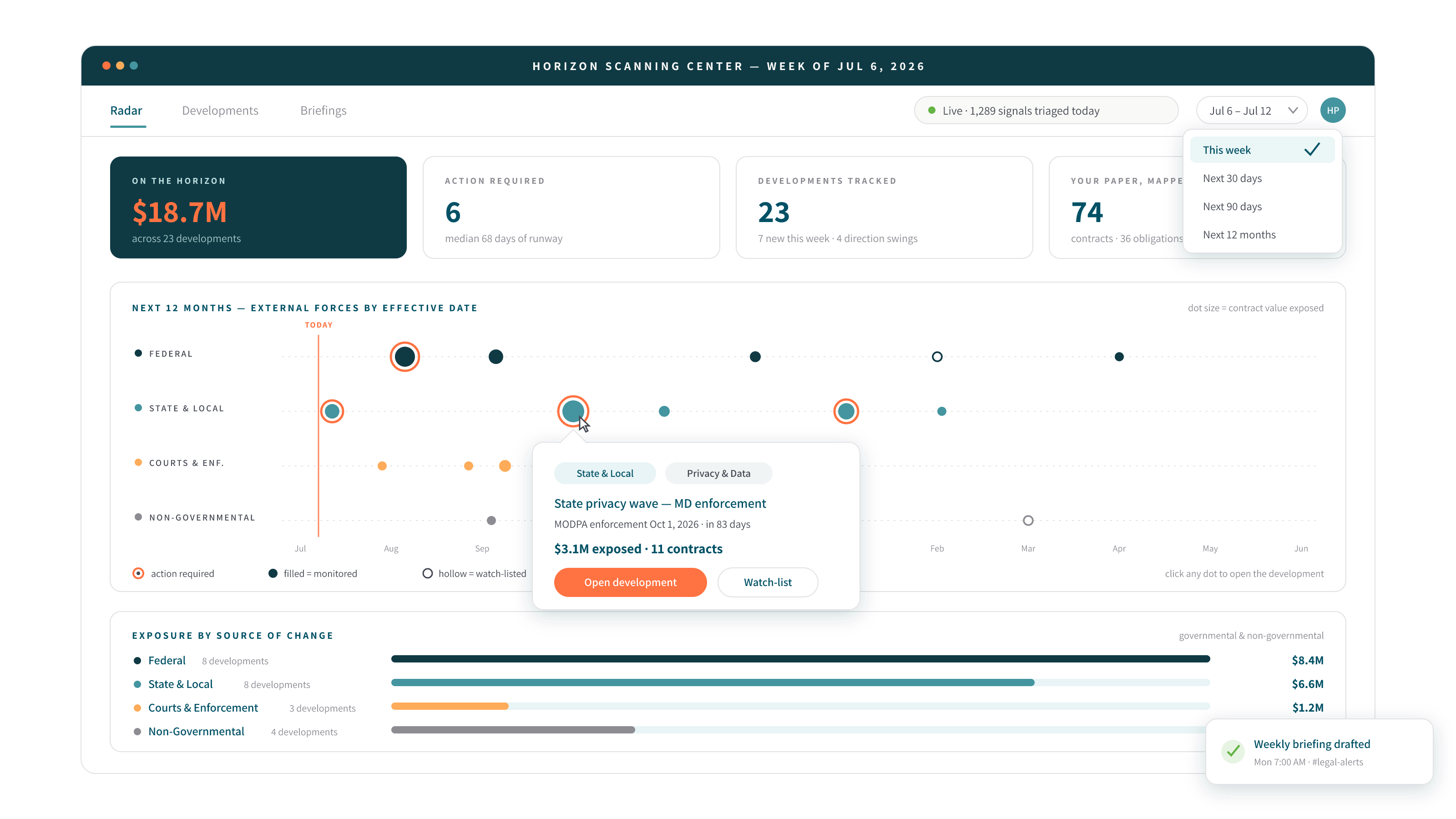Click first Courts & Enf. dot in late July
This screenshot has height=819, width=1456.
(382, 466)
